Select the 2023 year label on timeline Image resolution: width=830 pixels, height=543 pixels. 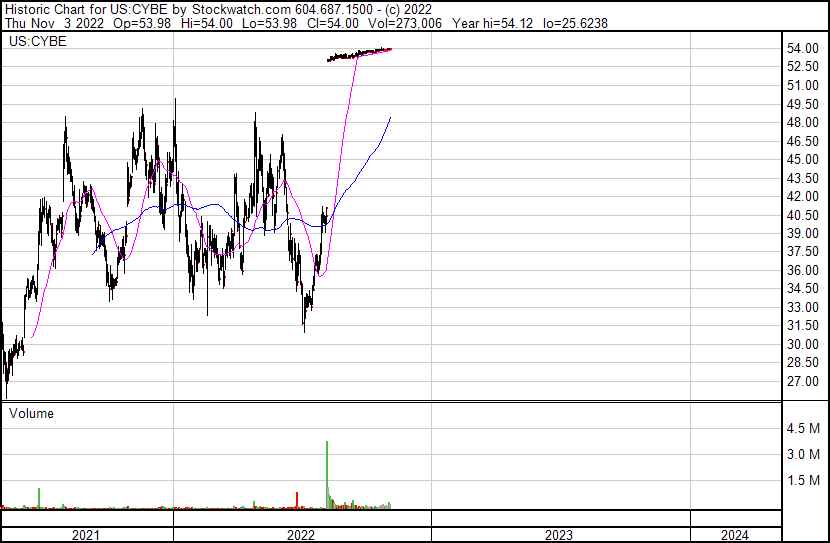(x=559, y=535)
